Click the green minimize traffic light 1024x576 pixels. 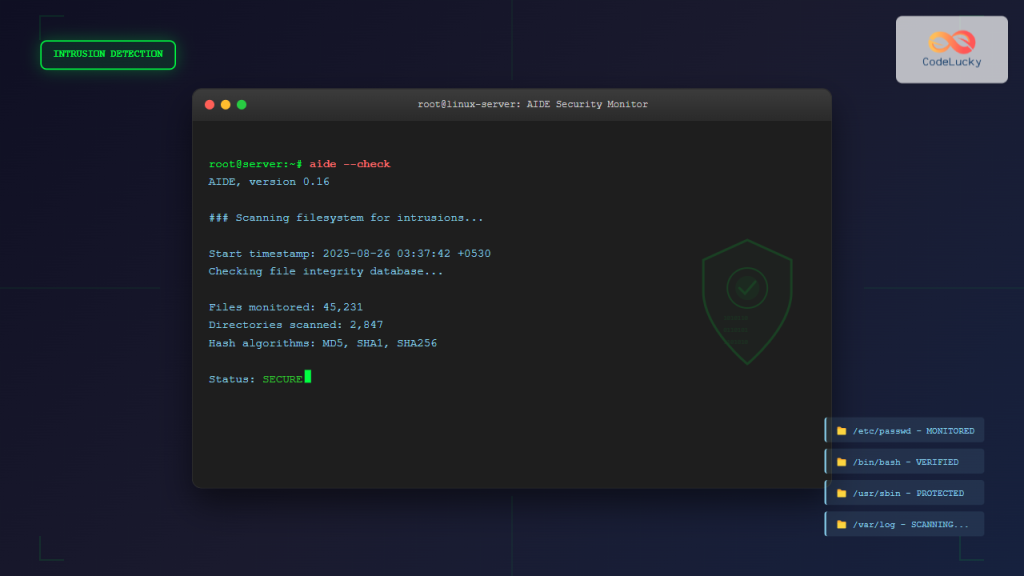click(241, 104)
